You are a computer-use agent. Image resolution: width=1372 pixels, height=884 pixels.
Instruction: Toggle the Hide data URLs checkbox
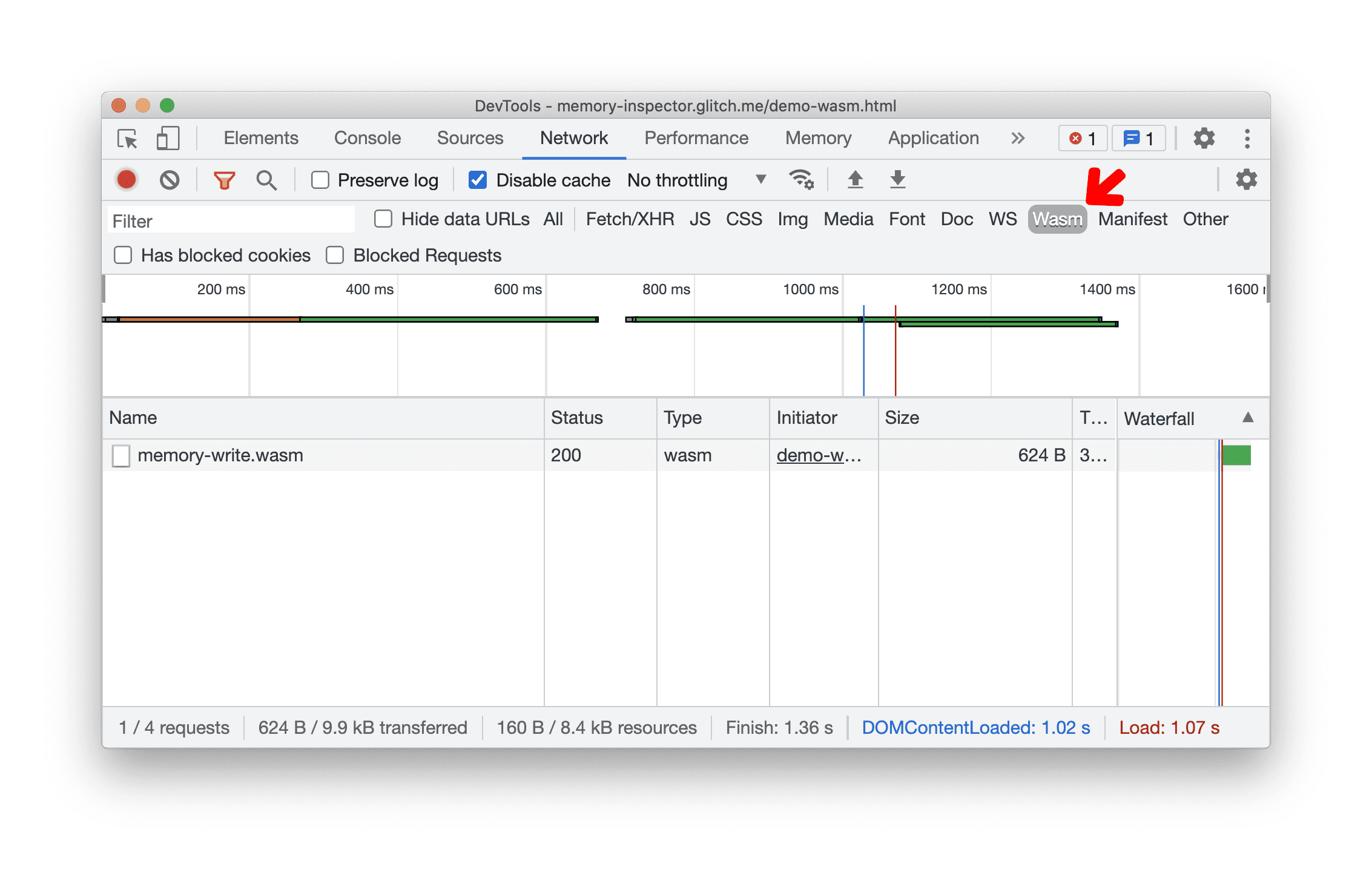coord(382,219)
